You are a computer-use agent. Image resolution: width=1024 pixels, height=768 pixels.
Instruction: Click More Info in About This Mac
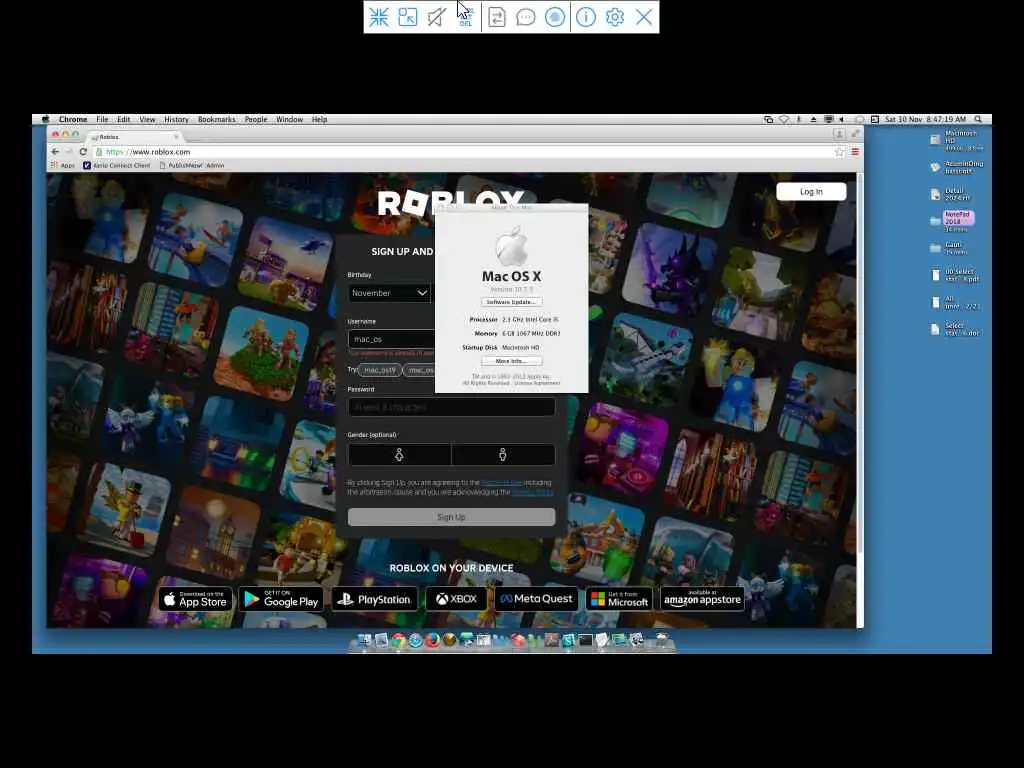[511, 361]
